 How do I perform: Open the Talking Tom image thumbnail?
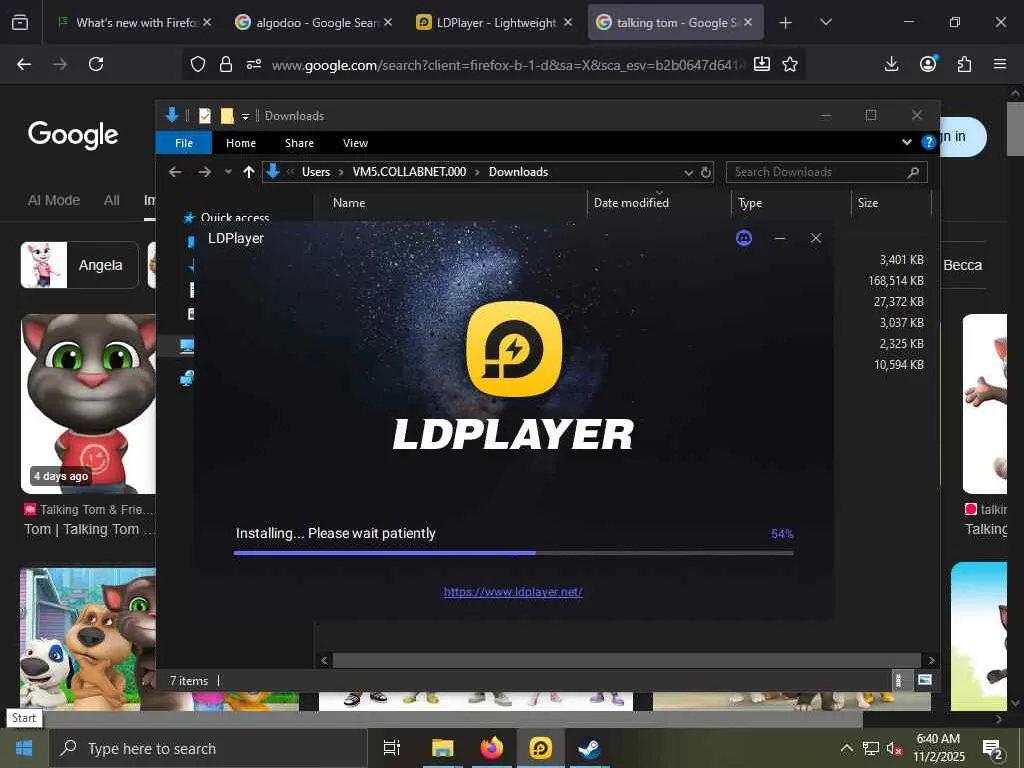click(x=88, y=404)
